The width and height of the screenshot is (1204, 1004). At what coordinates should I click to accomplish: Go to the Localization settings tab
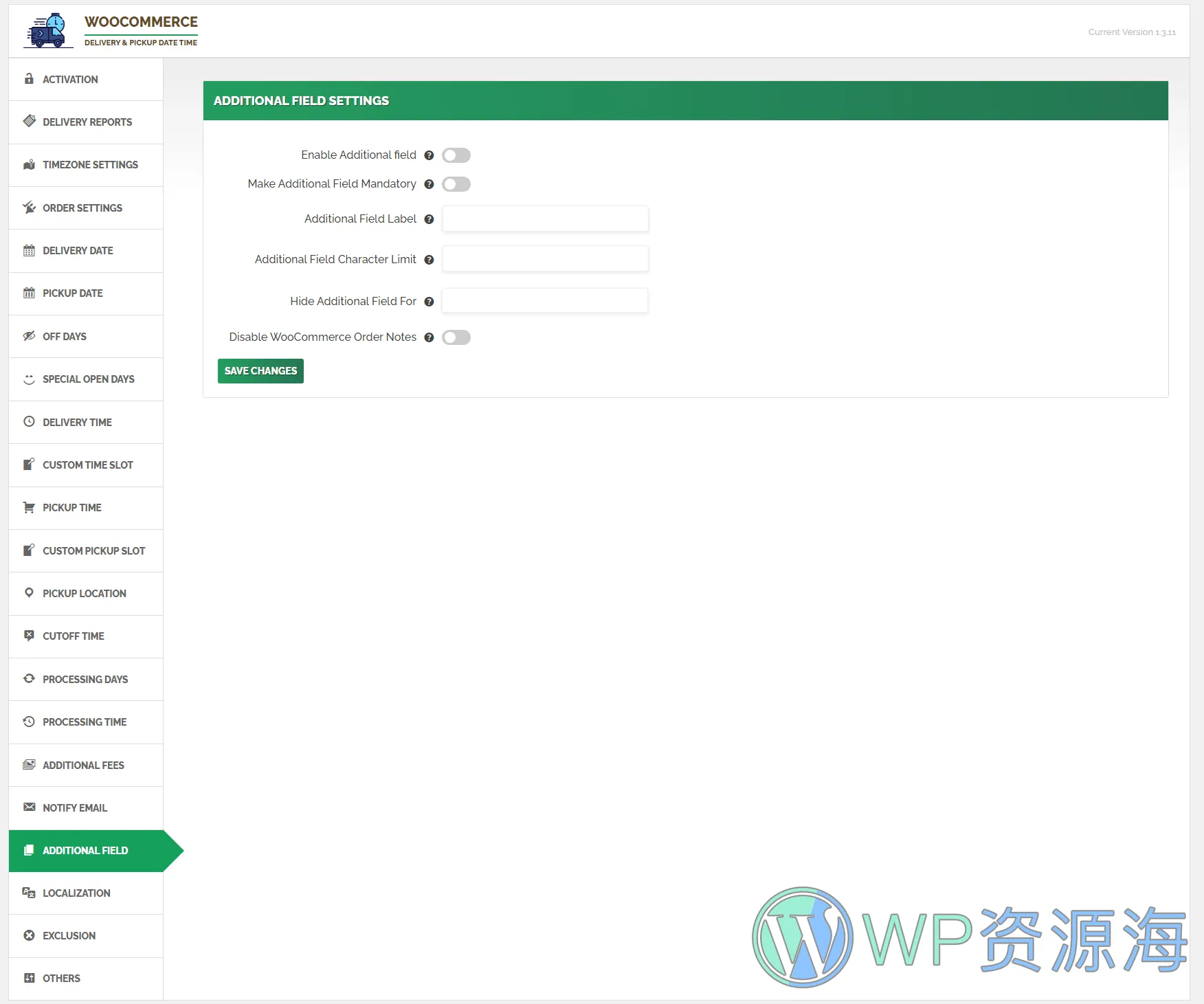76,893
